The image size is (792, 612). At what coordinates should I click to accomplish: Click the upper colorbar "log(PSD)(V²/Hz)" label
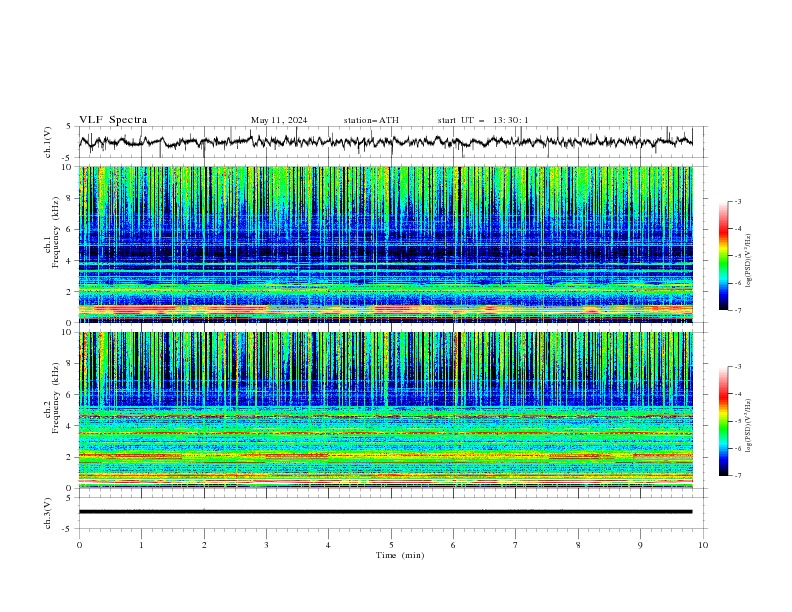click(x=749, y=261)
